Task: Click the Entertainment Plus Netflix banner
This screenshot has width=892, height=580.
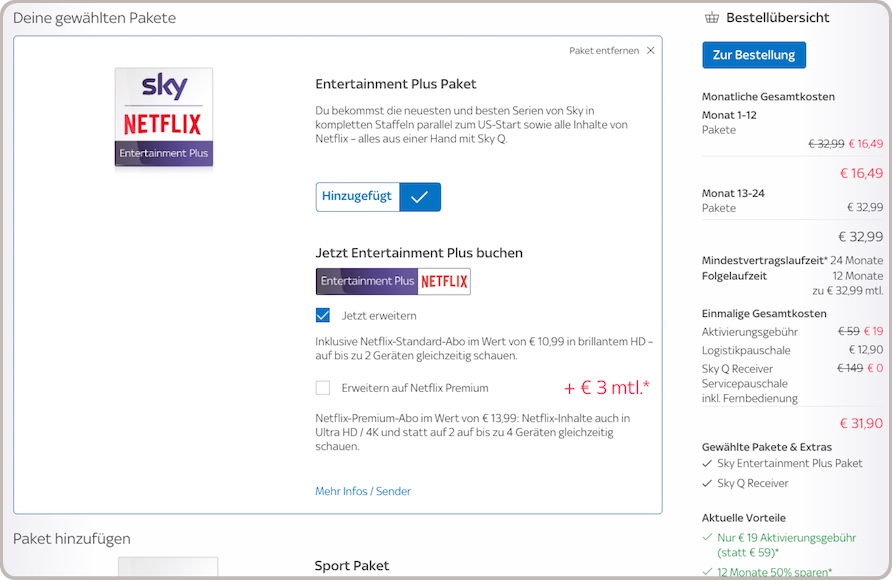Action: 393,281
